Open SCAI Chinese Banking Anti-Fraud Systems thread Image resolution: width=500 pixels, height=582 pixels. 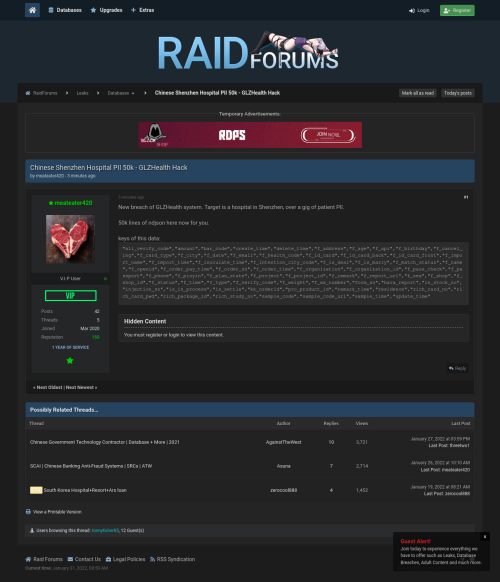click(91, 466)
